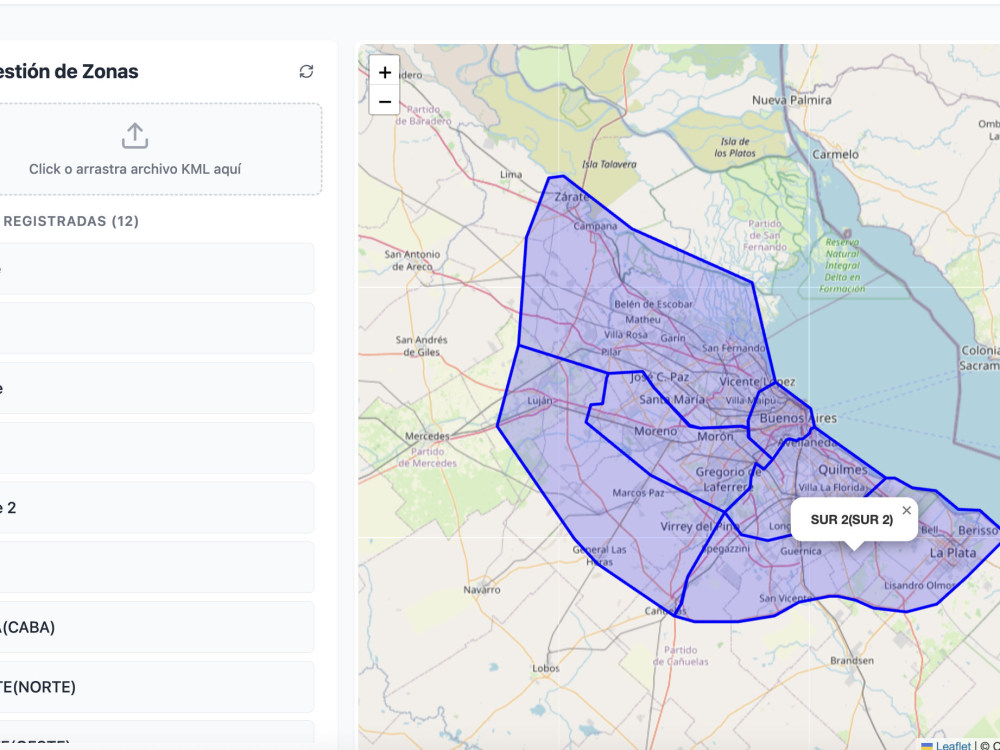Click the SUR 2(SUR 2) popup label

click(851, 520)
